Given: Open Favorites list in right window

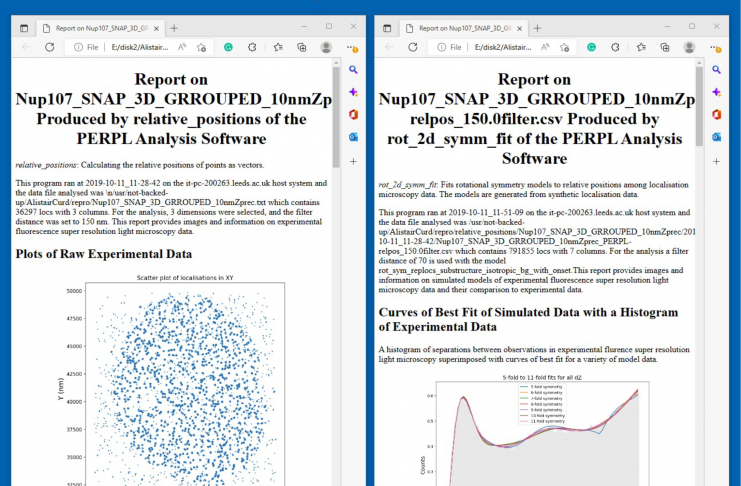Looking at the screenshot, I should pos(641,47).
